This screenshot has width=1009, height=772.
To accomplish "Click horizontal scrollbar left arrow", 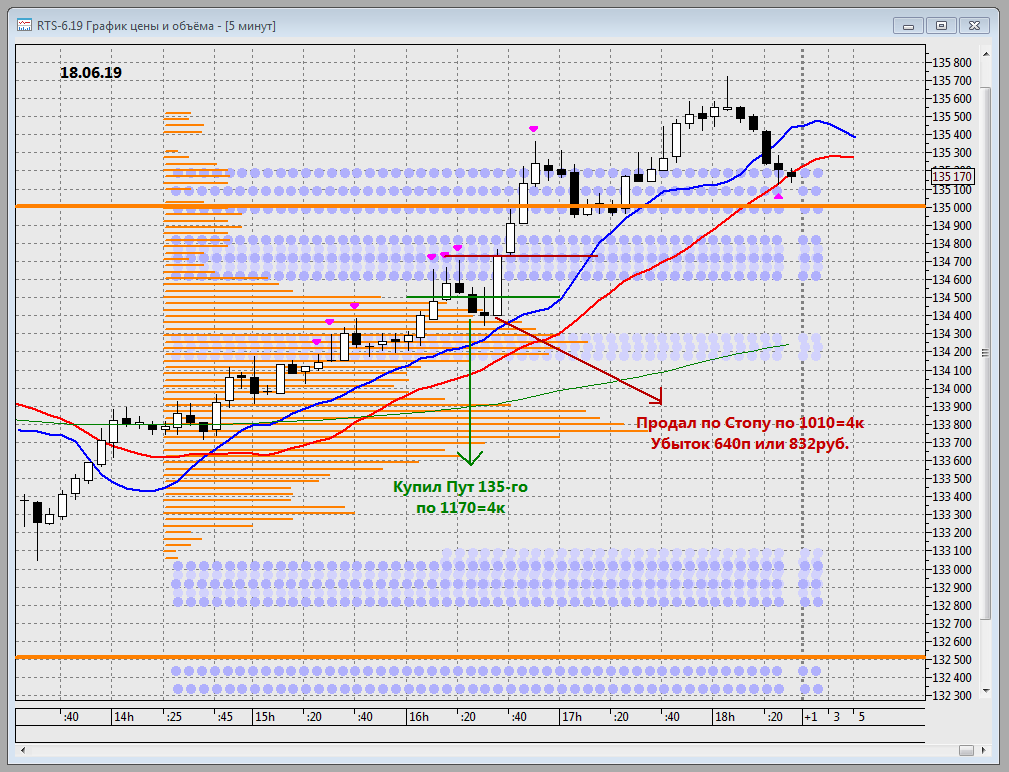I will pyautogui.click(x=23, y=750).
